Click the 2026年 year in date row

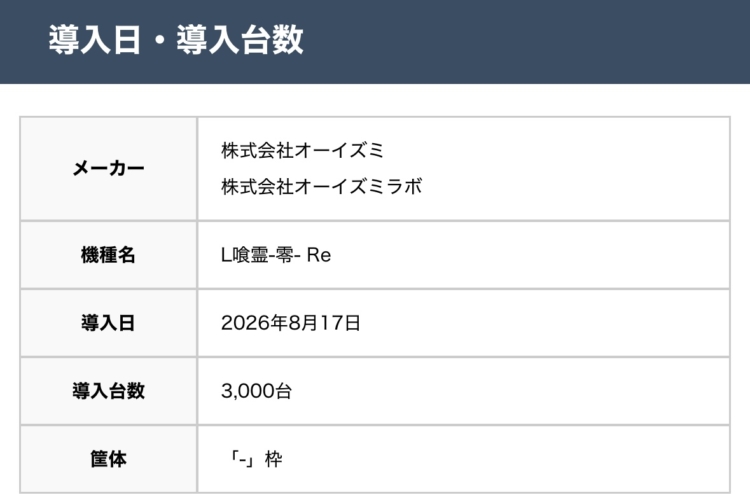tap(254, 323)
